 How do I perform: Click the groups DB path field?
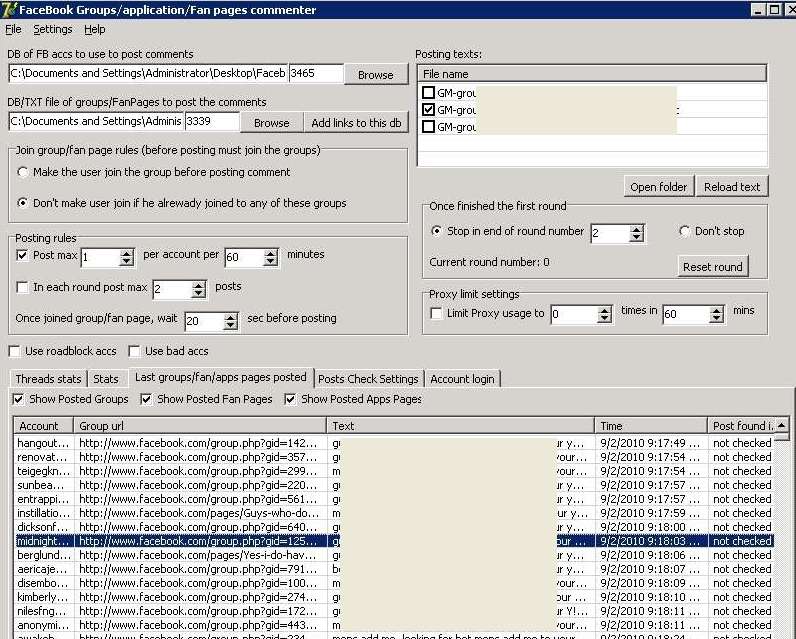96,121
